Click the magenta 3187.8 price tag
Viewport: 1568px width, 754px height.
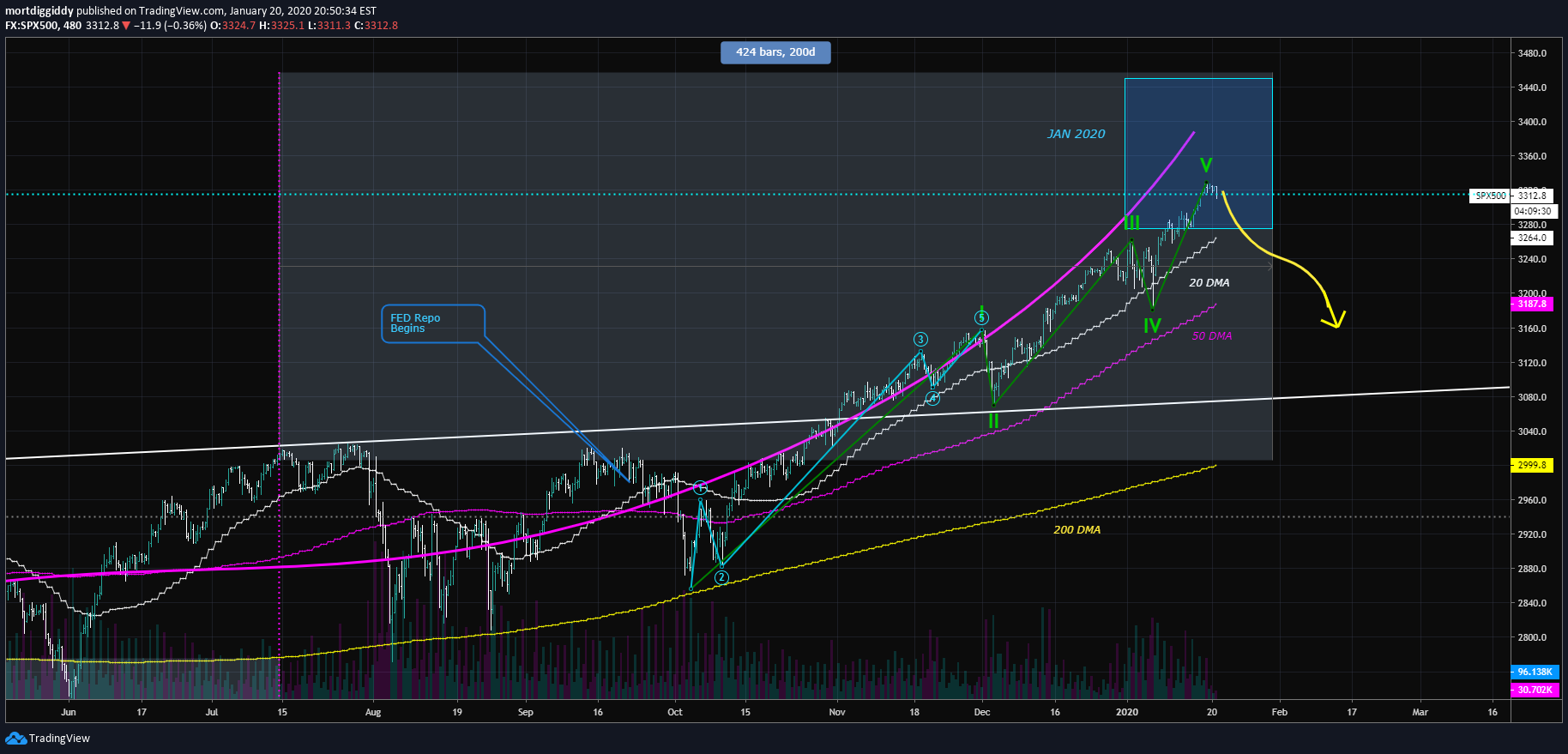1532,304
